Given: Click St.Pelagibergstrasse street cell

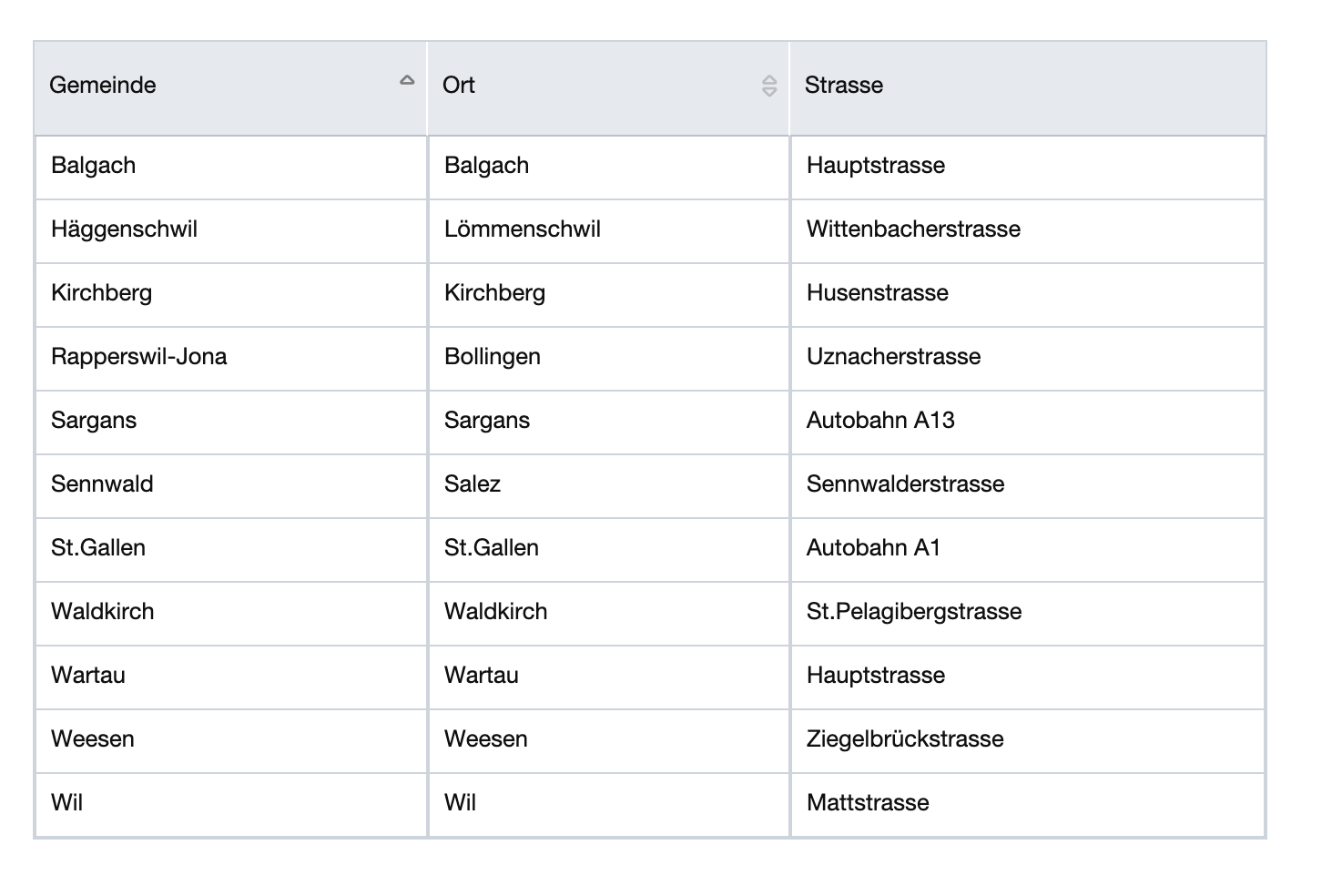Looking at the screenshot, I should click(914, 612).
